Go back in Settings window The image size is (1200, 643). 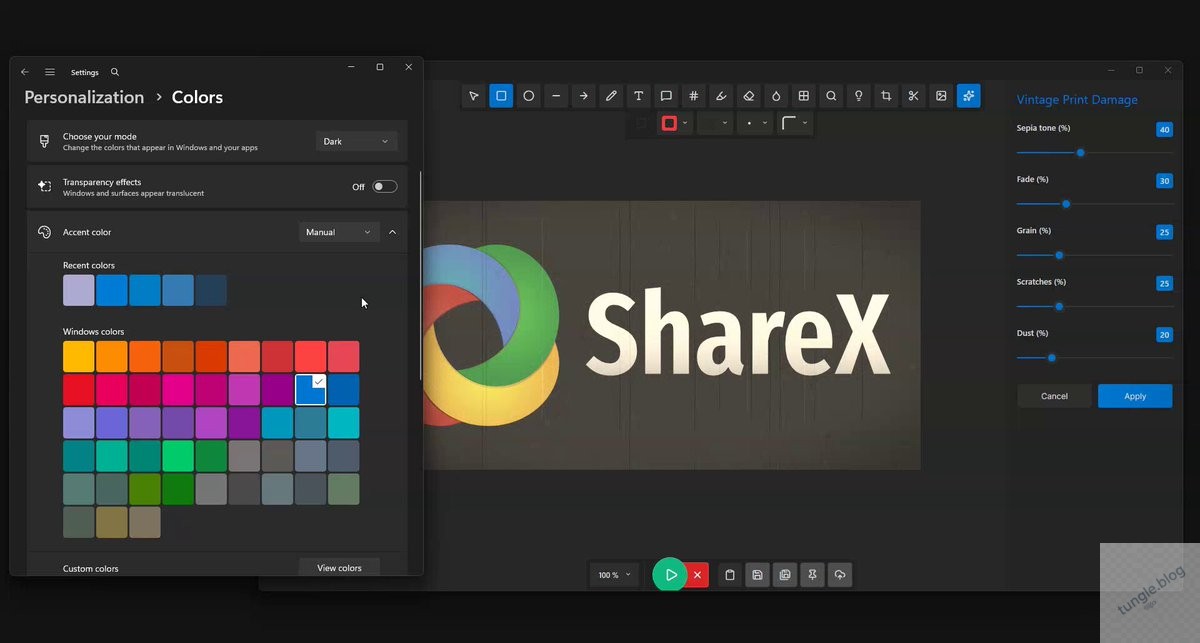[25, 72]
